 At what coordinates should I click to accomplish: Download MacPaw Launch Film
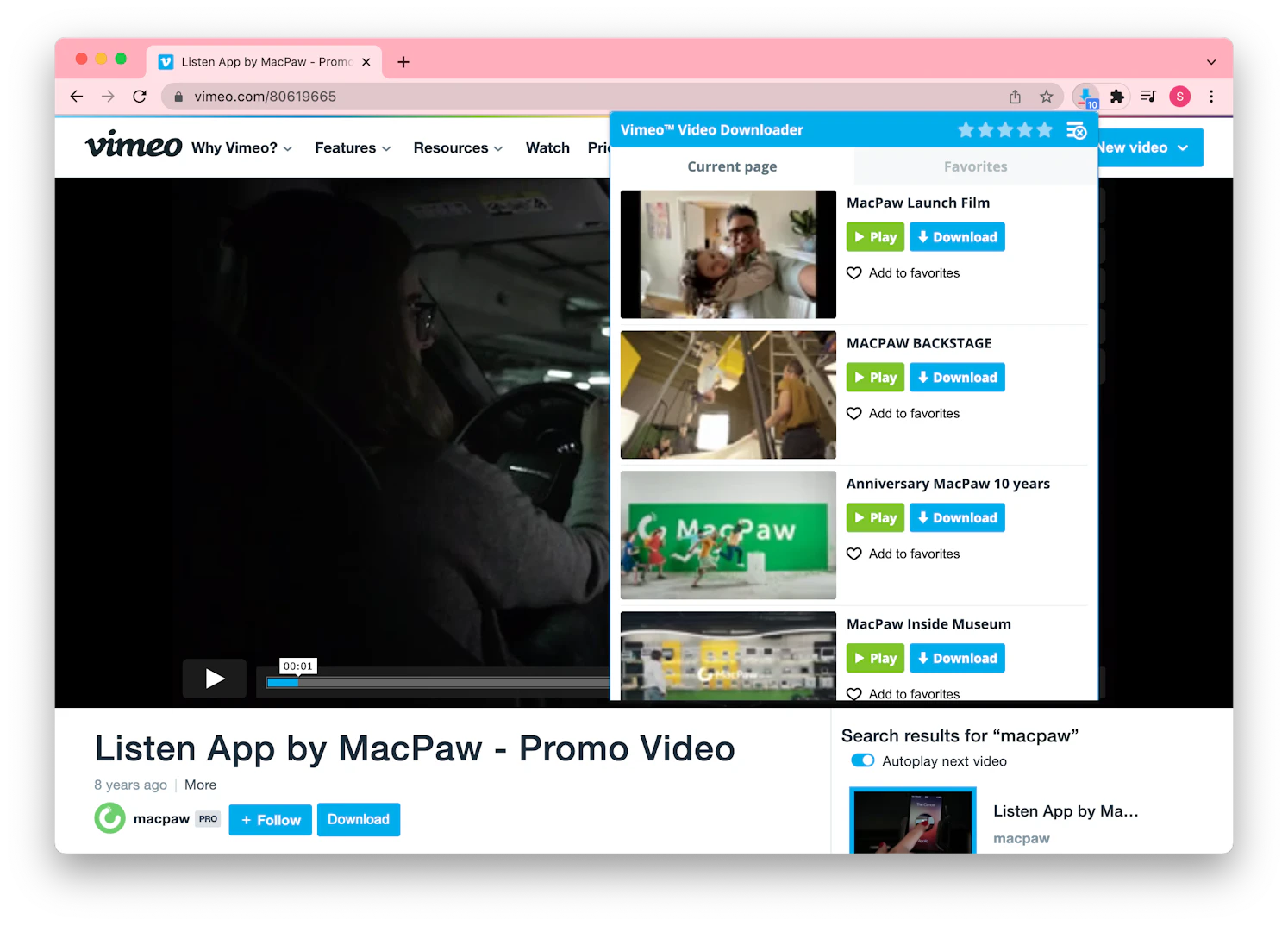click(957, 237)
